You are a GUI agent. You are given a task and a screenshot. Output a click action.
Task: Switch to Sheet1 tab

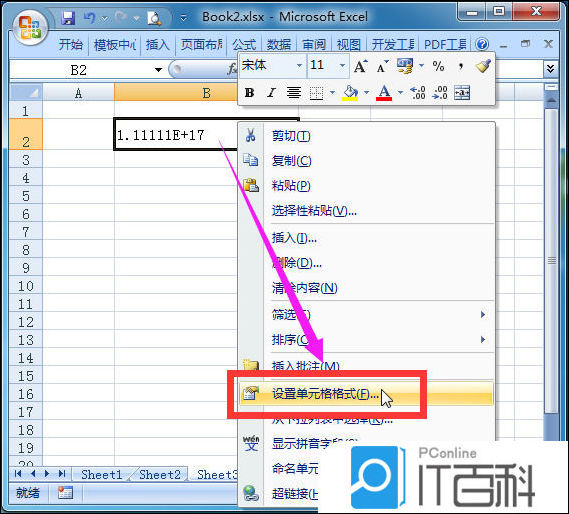(x=102, y=474)
